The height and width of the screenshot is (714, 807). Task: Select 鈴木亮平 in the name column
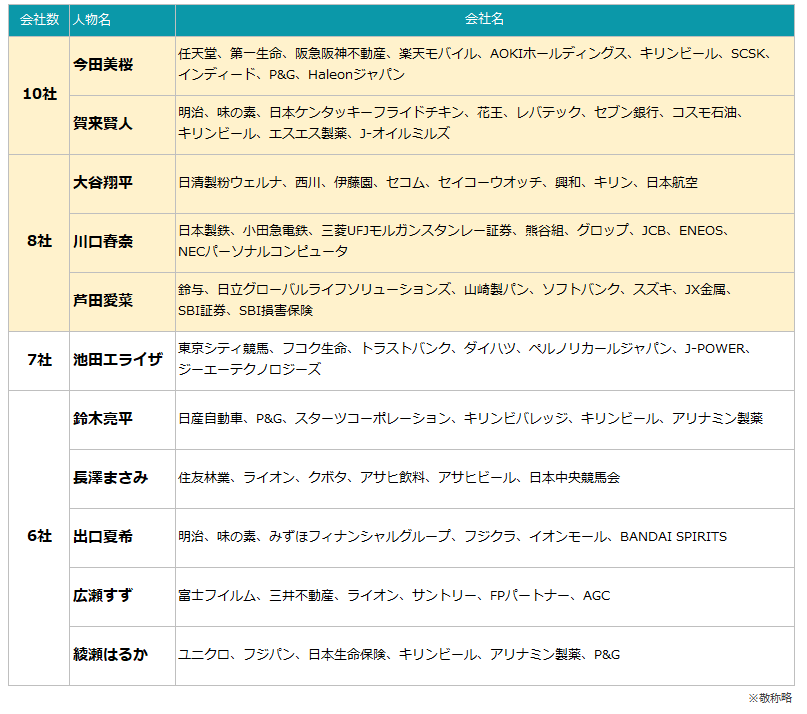click(x=103, y=419)
